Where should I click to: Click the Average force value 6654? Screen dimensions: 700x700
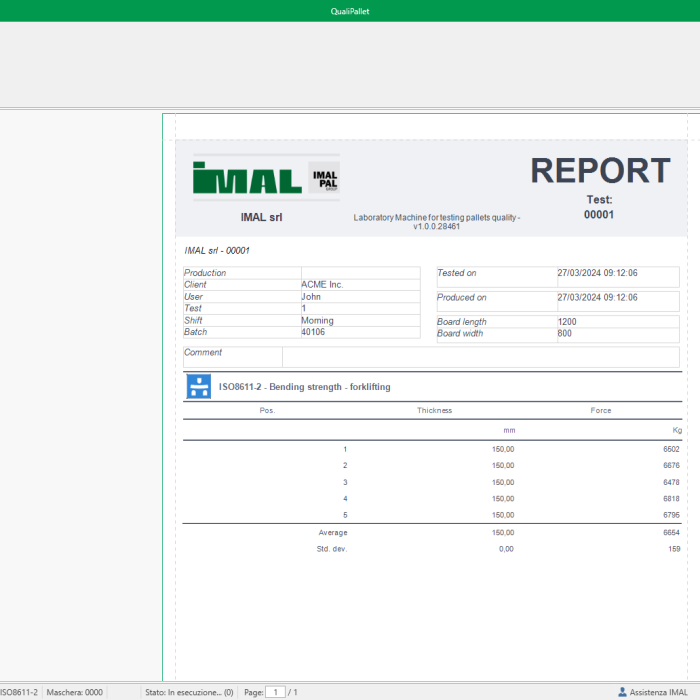[671, 532]
